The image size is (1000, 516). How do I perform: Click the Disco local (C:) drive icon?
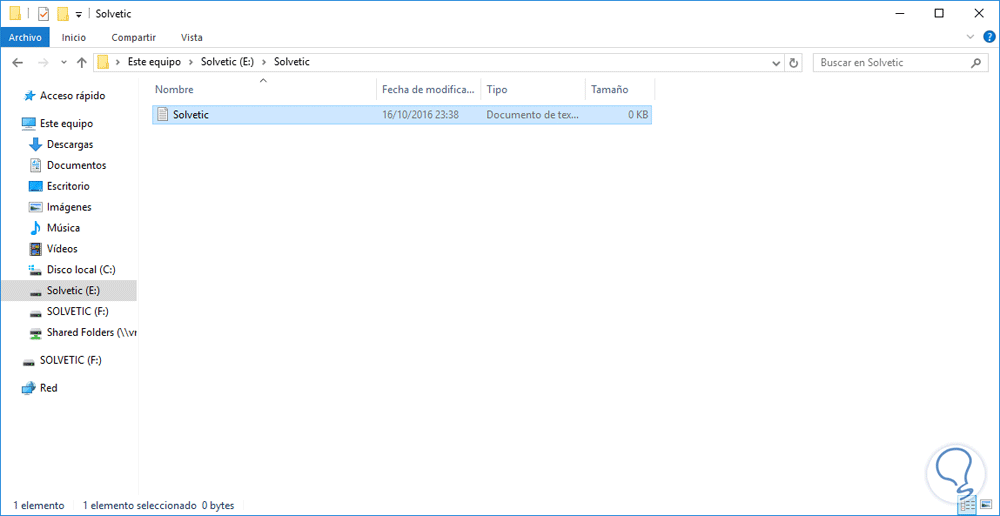(36, 270)
